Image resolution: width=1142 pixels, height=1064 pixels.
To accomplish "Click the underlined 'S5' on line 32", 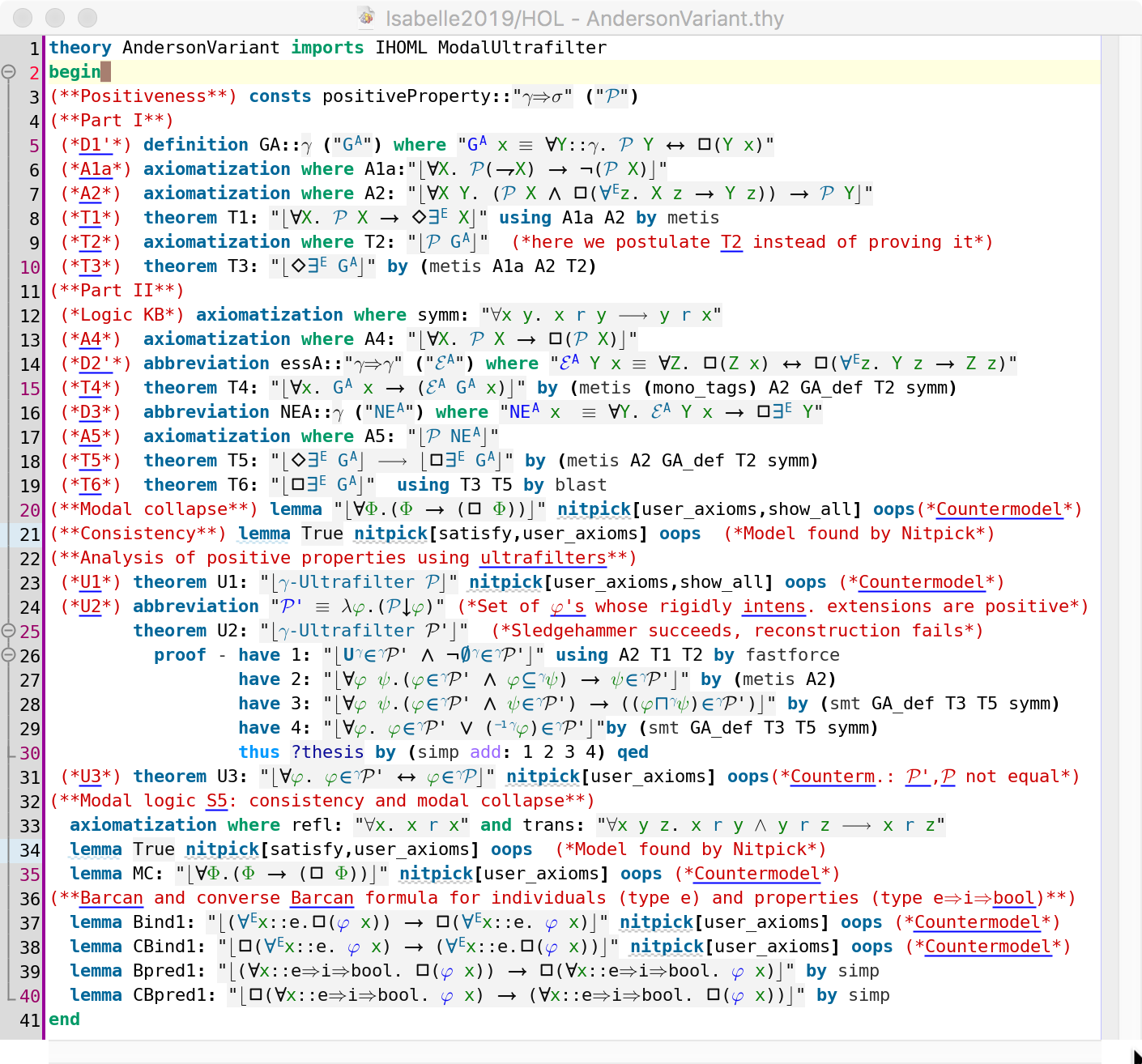I will [x=217, y=801].
